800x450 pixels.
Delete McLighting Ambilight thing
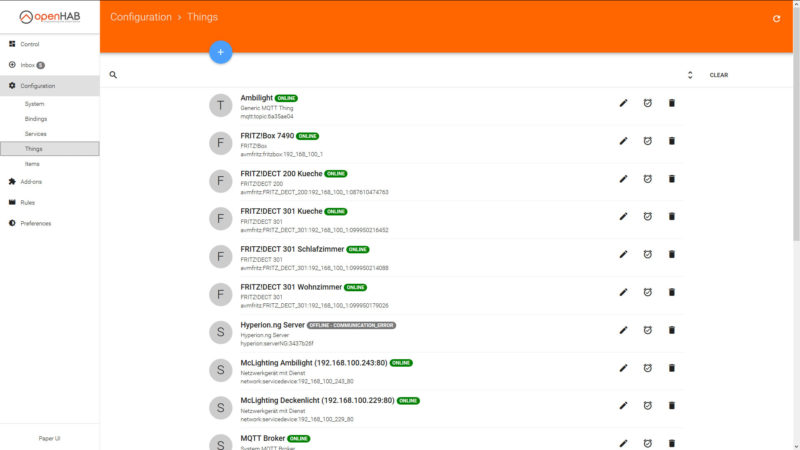click(671, 368)
